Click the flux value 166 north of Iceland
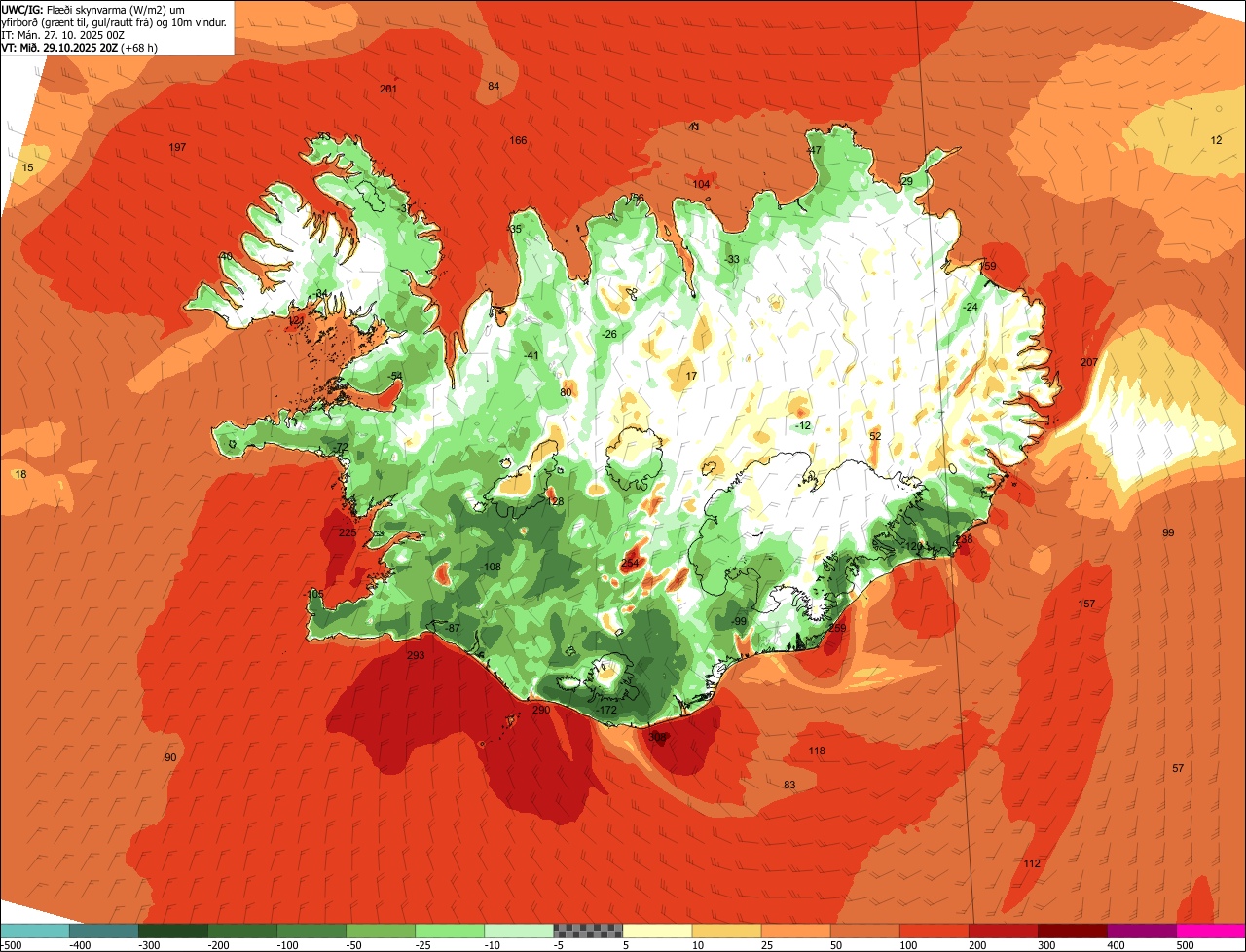 518,140
